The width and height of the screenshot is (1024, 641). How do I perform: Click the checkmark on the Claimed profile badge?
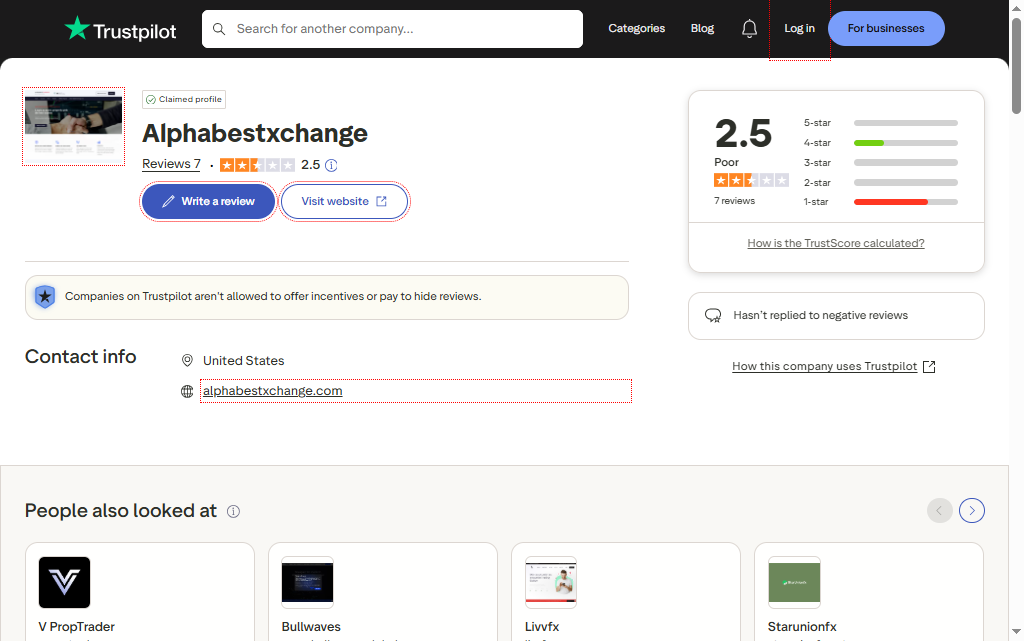[x=151, y=99]
